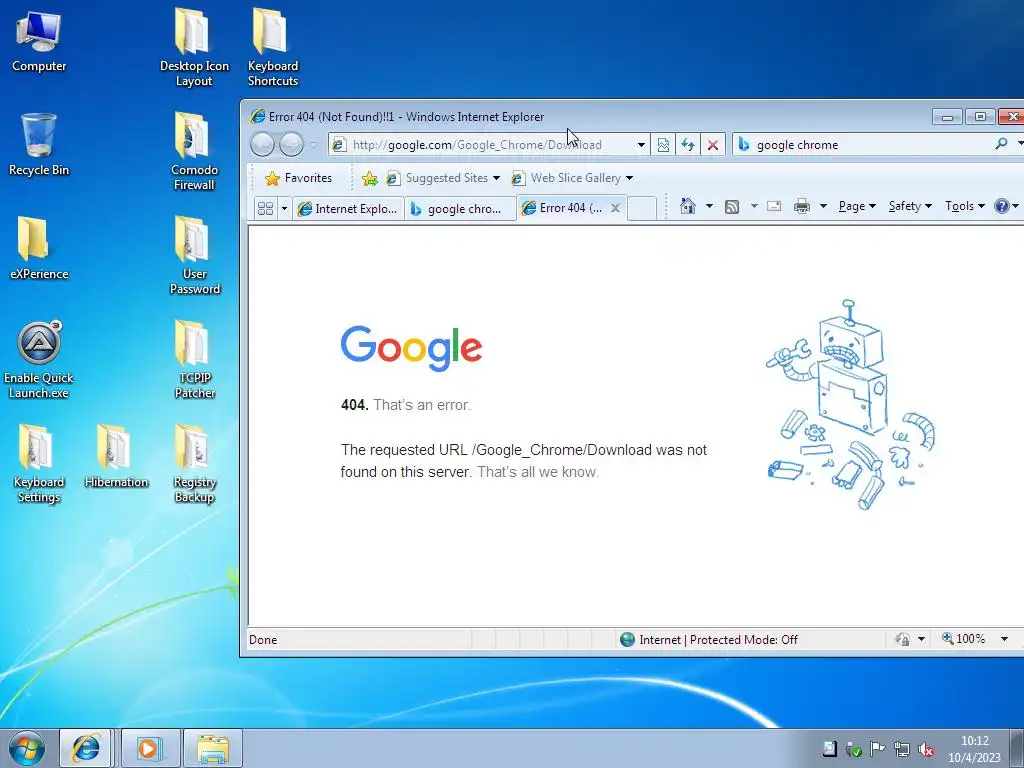Expand the Feeds dropdown arrow
The height and width of the screenshot is (768, 1024).
pos(754,206)
